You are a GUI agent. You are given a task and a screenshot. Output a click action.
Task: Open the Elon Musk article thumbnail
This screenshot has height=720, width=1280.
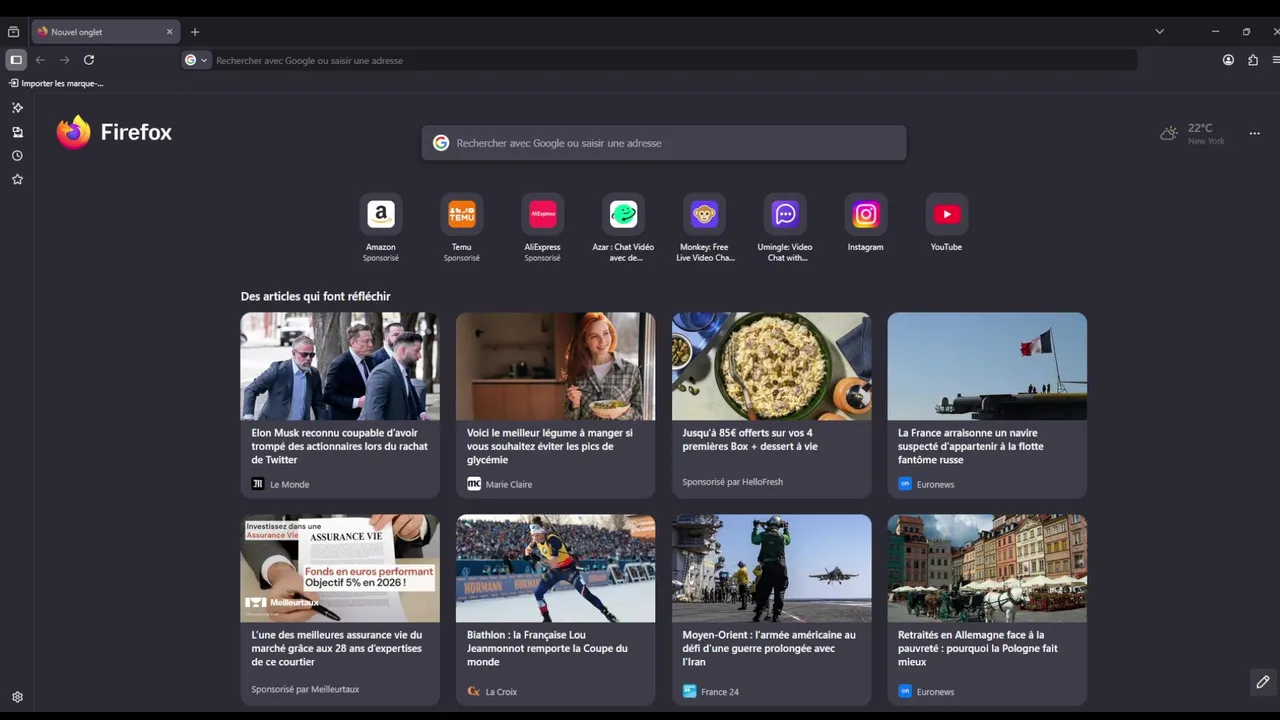340,366
